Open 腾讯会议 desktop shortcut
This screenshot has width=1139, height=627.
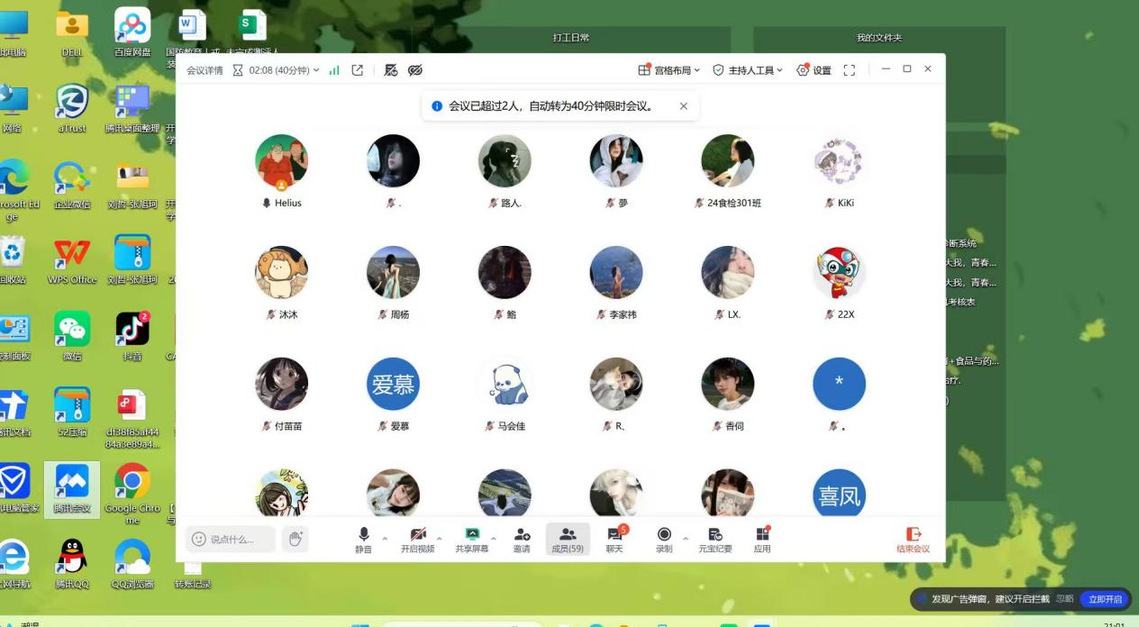[72, 489]
